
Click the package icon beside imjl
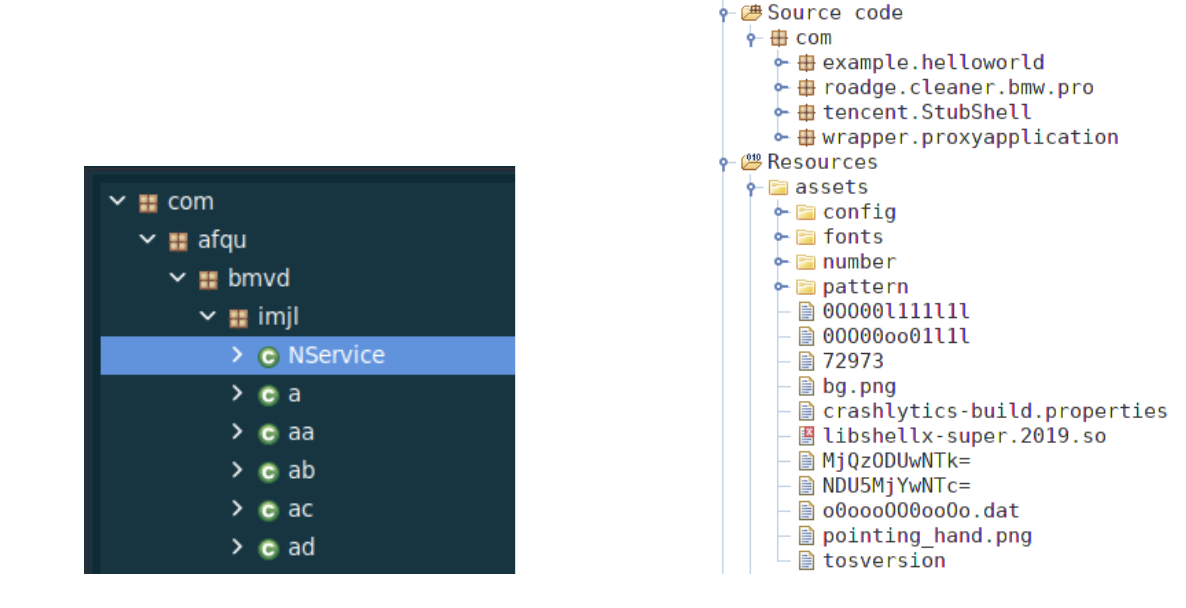click(239, 318)
